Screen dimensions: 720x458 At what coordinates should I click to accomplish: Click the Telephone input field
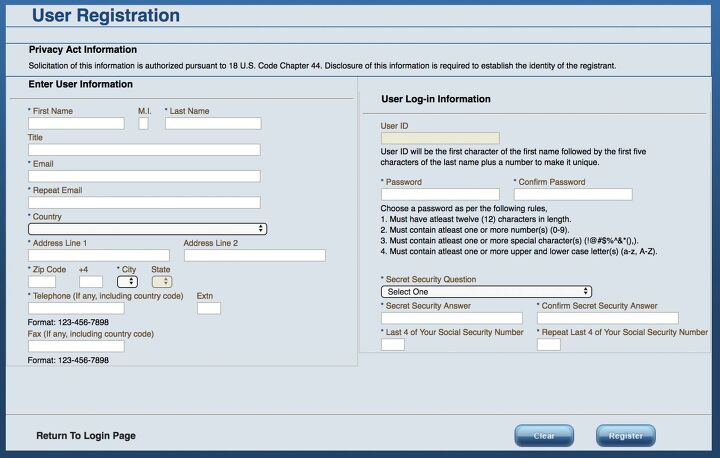coord(76,308)
